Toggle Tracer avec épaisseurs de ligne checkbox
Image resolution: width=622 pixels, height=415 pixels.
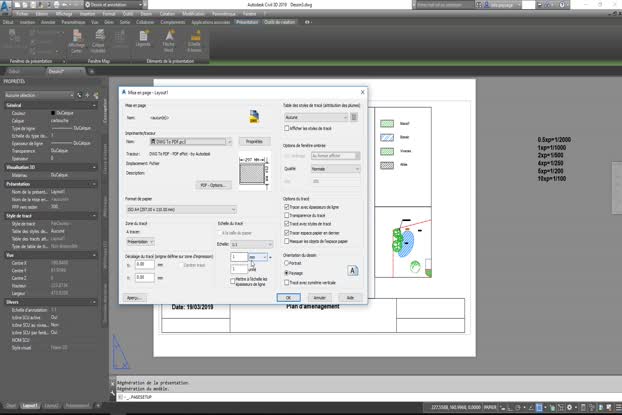click(x=286, y=207)
